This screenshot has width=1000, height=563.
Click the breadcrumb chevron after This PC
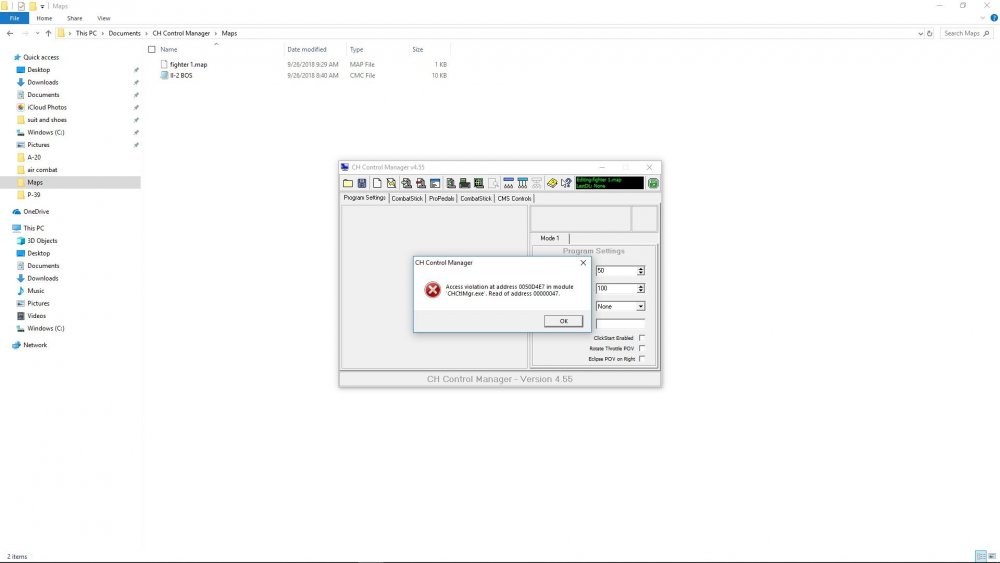coord(103,33)
